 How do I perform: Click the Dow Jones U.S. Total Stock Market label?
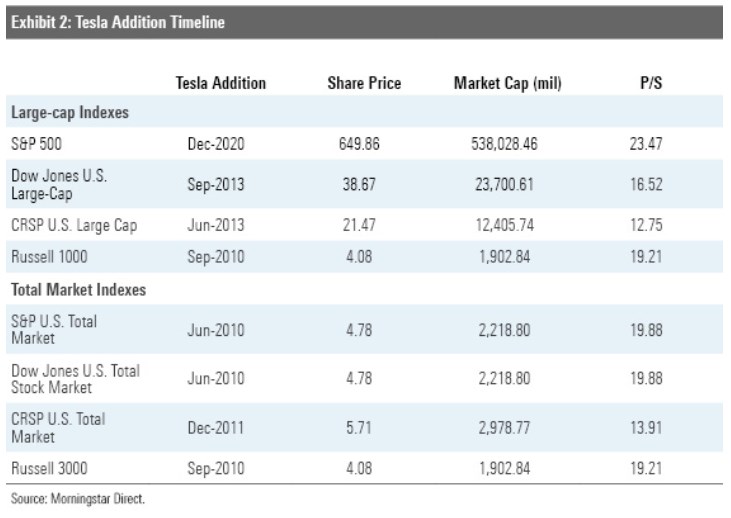tap(75, 378)
